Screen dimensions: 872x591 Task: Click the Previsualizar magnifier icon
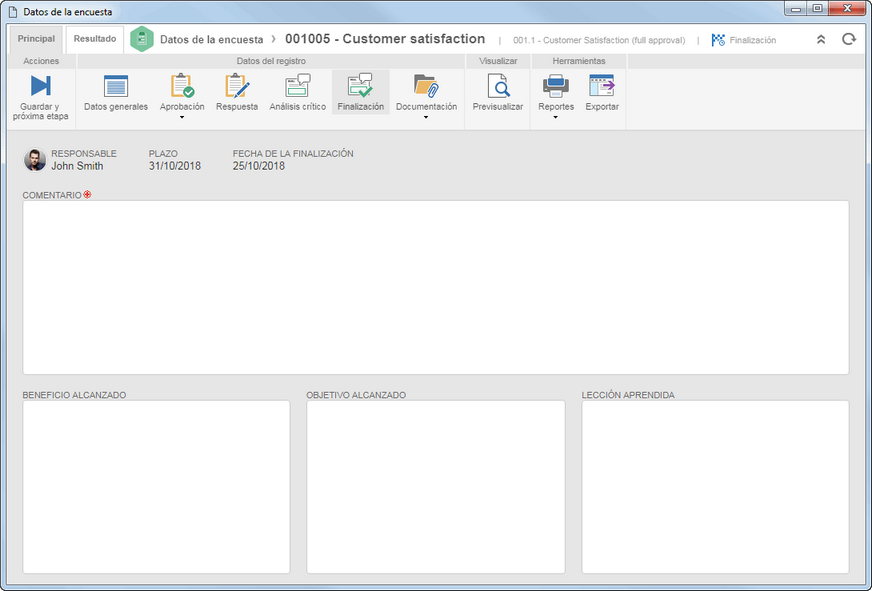pos(498,86)
